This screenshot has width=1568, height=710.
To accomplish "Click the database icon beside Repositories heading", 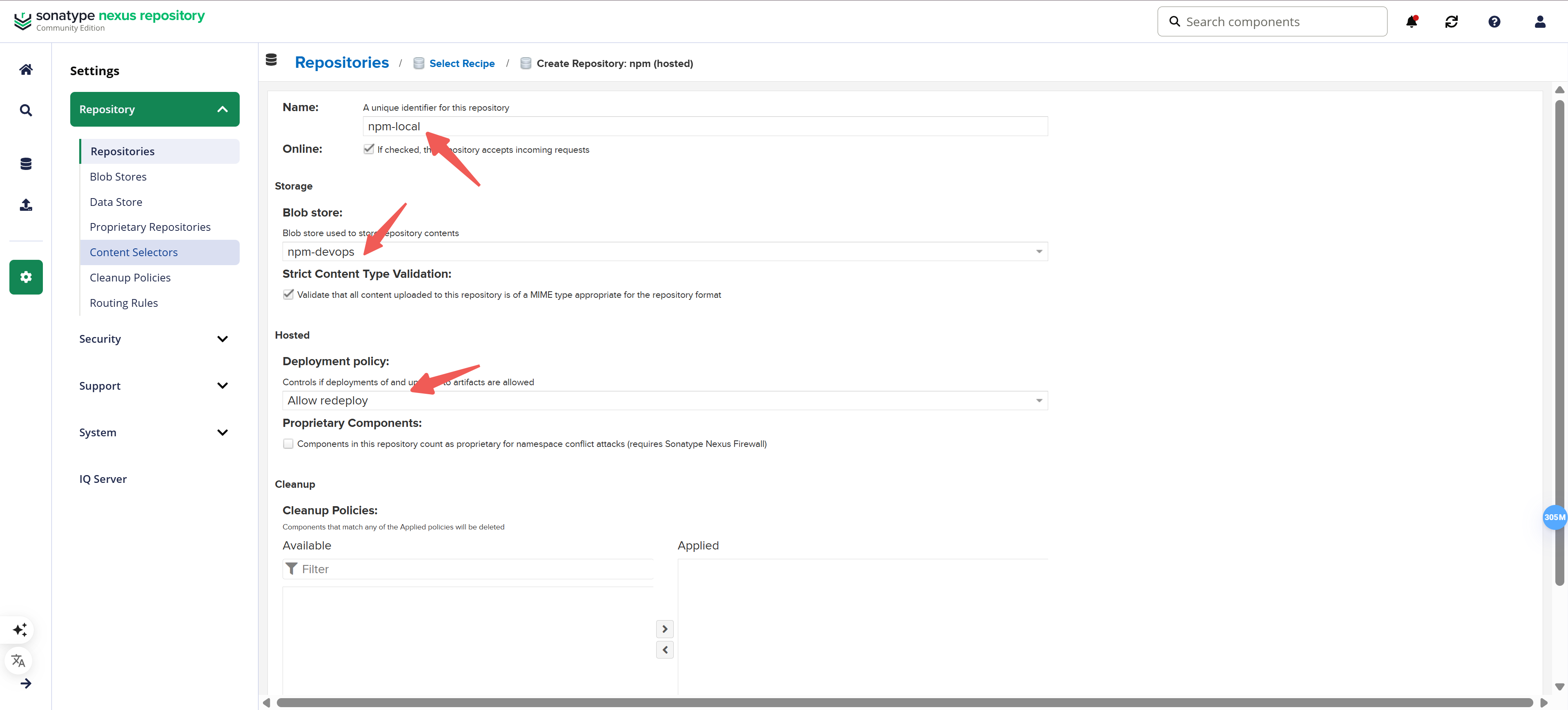I will coord(272,60).
